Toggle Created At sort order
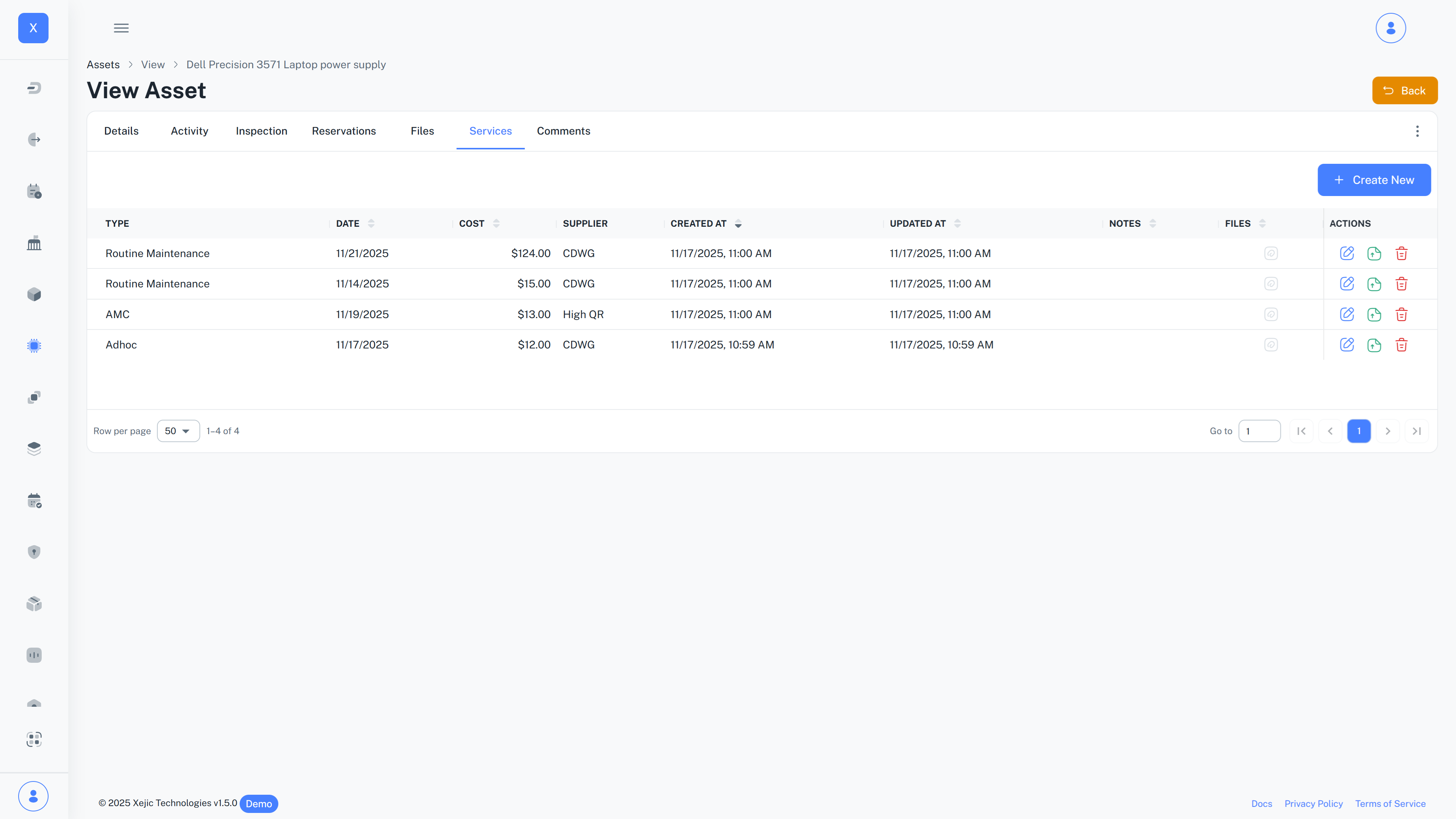Image resolution: width=1456 pixels, height=819 pixels. click(x=737, y=223)
